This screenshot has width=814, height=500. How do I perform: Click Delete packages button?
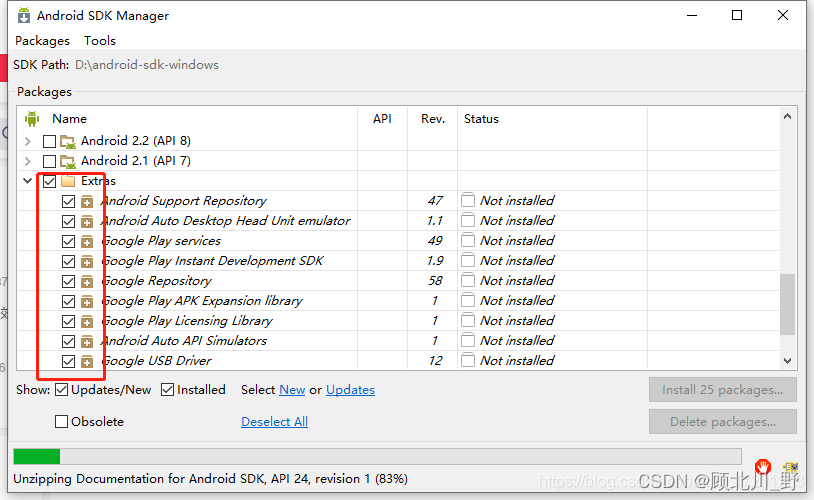click(722, 422)
